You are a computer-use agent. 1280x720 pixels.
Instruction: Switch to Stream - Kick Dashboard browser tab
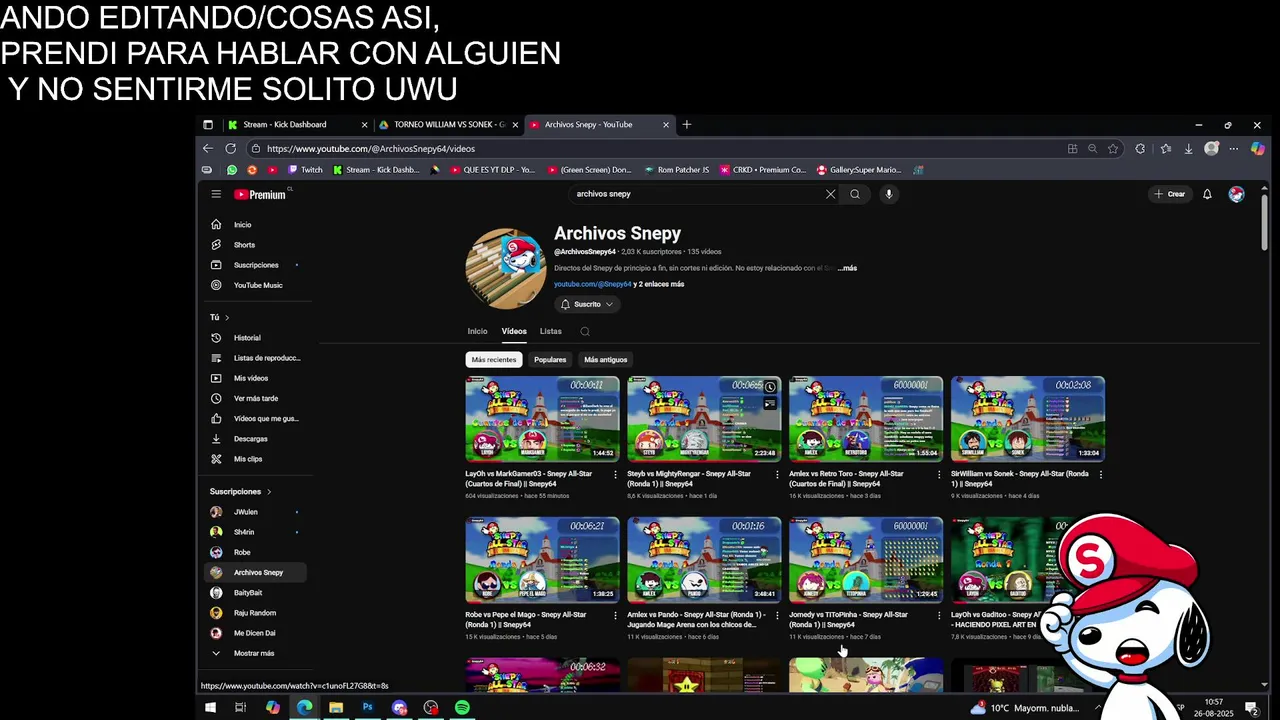coord(296,125)
